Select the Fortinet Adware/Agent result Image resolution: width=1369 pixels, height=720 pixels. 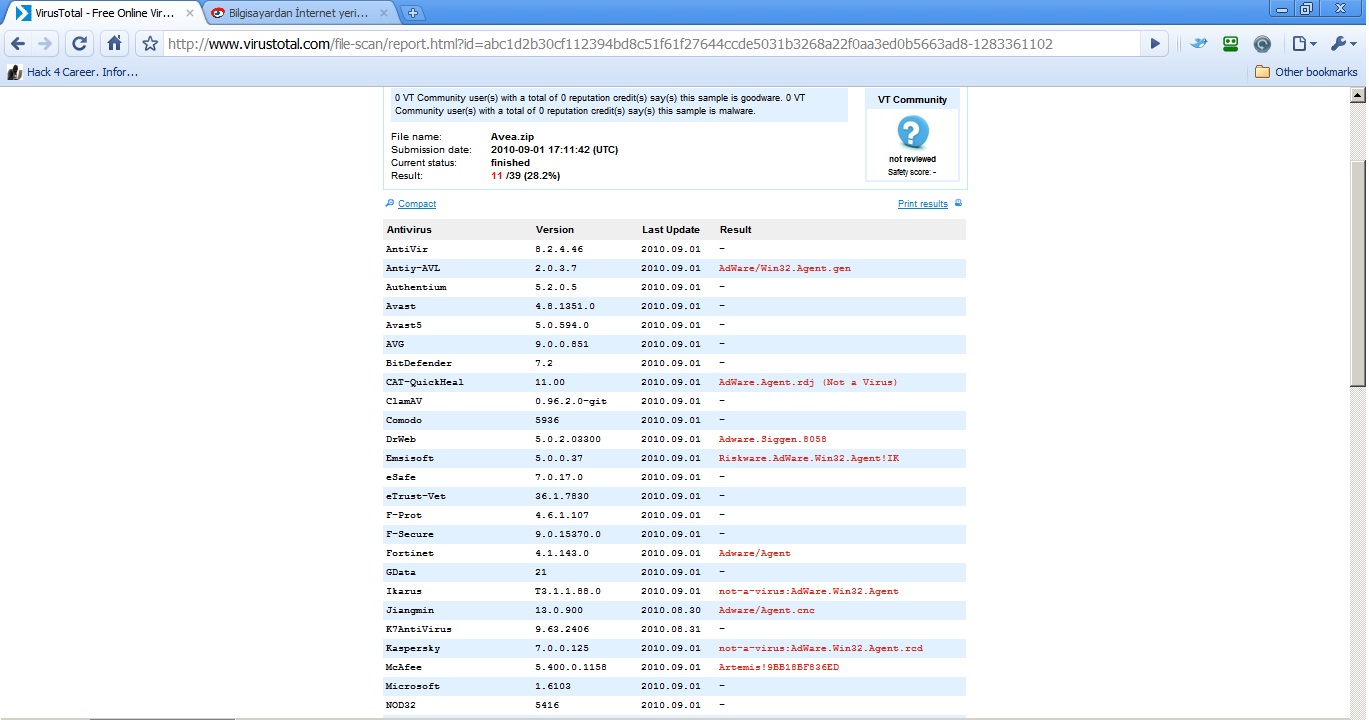[x=755, y=553]
